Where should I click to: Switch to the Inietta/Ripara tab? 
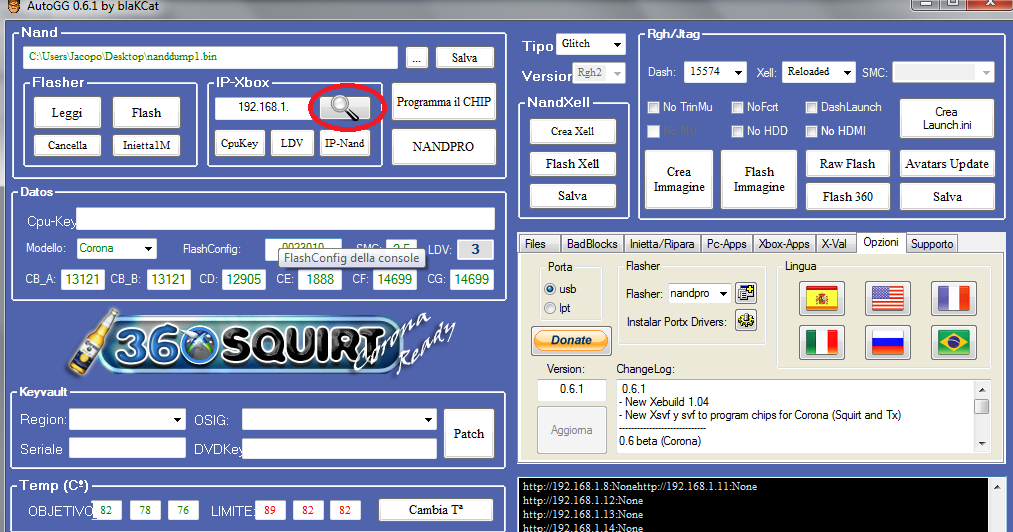point(662,244)
